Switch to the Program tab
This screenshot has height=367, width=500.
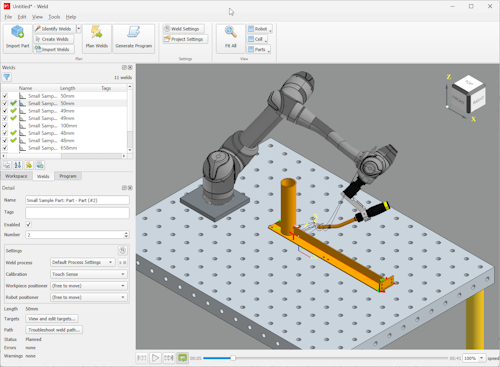point(68,176)
